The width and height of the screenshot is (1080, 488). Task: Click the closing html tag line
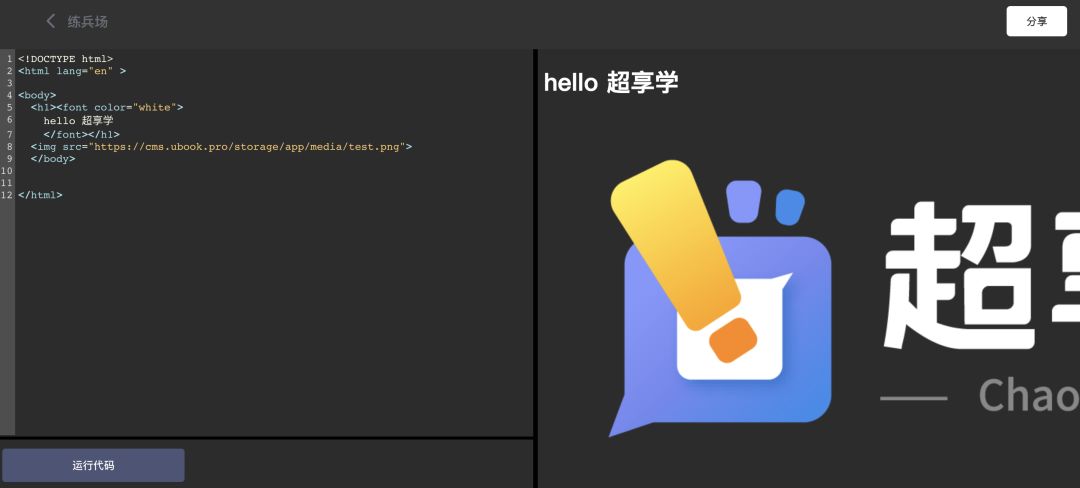tap(40, 195)
